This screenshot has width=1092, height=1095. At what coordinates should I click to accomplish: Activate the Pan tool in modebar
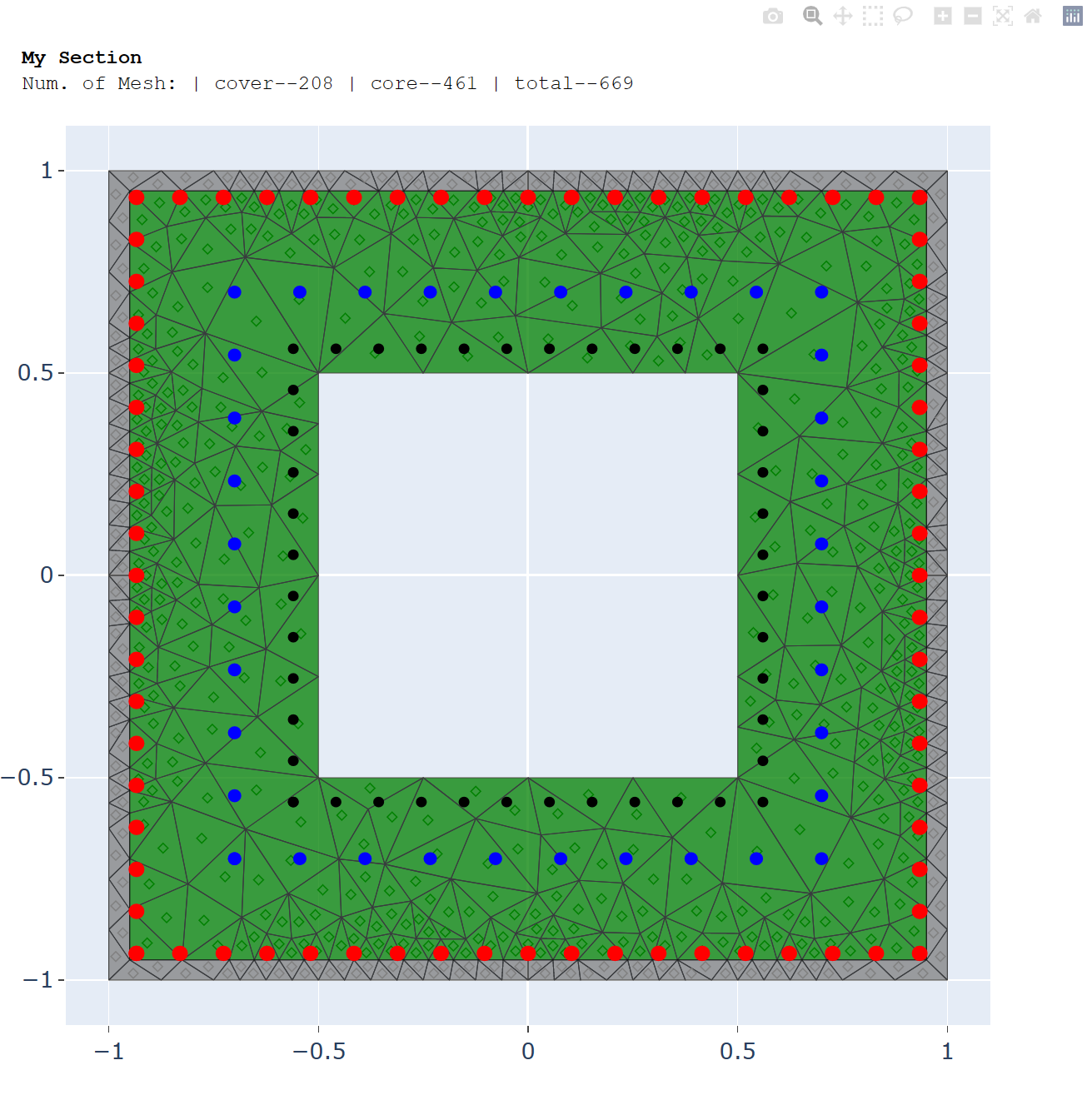tap(843, 17)
